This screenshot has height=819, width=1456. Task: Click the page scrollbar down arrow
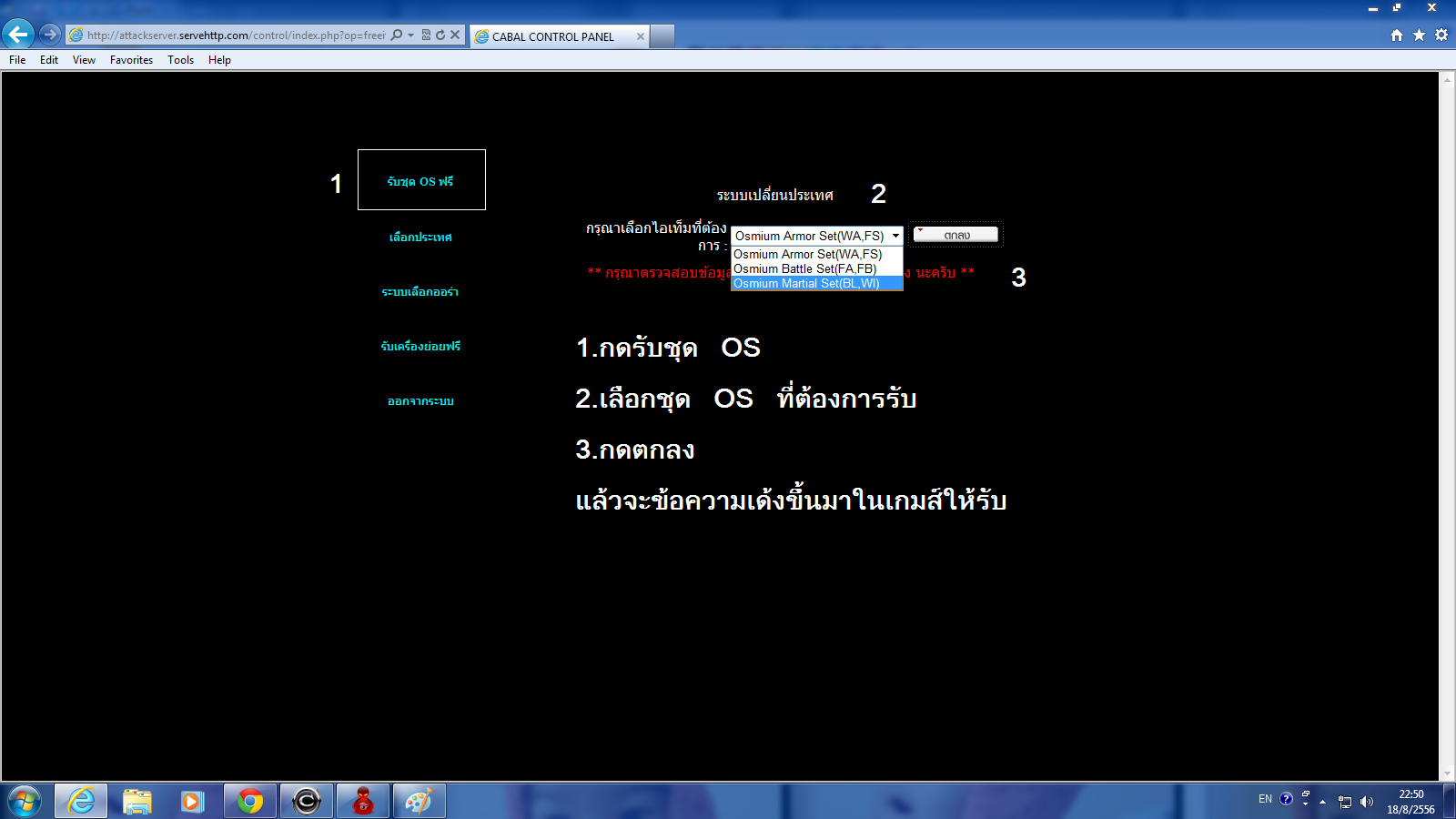(x=1447, y=773)
